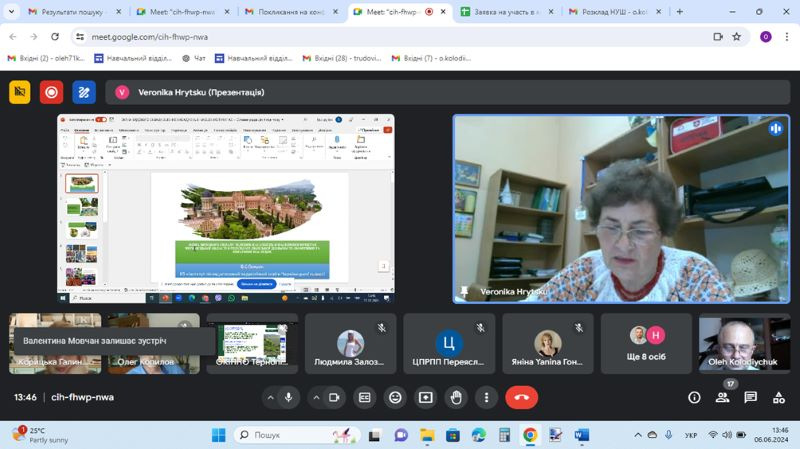The height and width of the screenshot is (449, 800).
Task: Open the Chrome profile avatar
Action: pos(765,37)
